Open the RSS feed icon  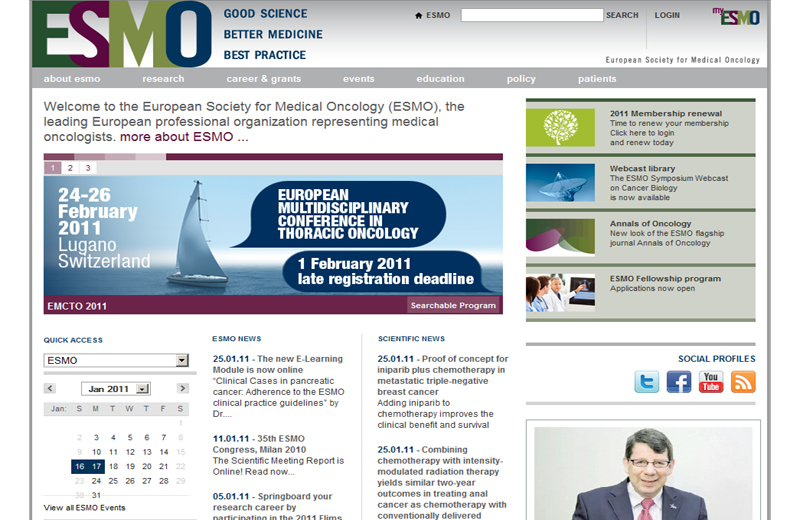click(x=743, y=382)
